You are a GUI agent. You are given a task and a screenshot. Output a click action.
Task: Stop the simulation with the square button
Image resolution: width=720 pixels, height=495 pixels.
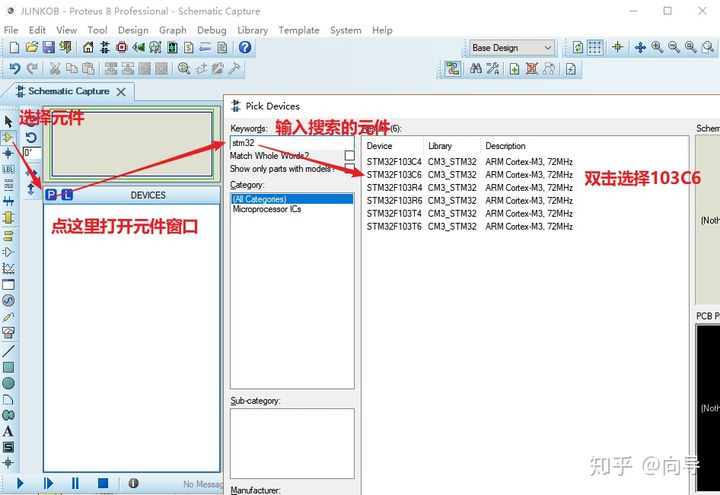click(x=103, y=483)
